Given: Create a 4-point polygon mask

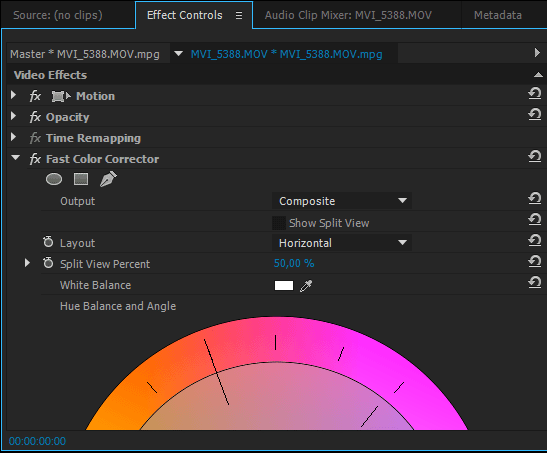Looking at the screenshot, I should [x=81, y=179].
